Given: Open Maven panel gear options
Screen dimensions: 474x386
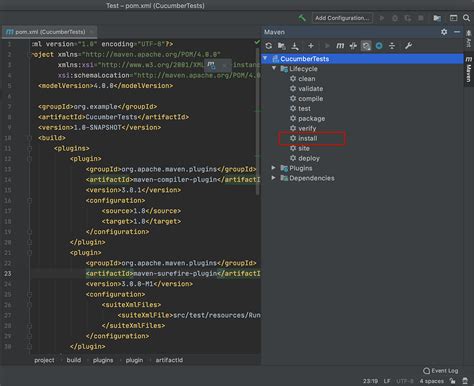Looking at the screenshot, I should click(x=444, y=32).
